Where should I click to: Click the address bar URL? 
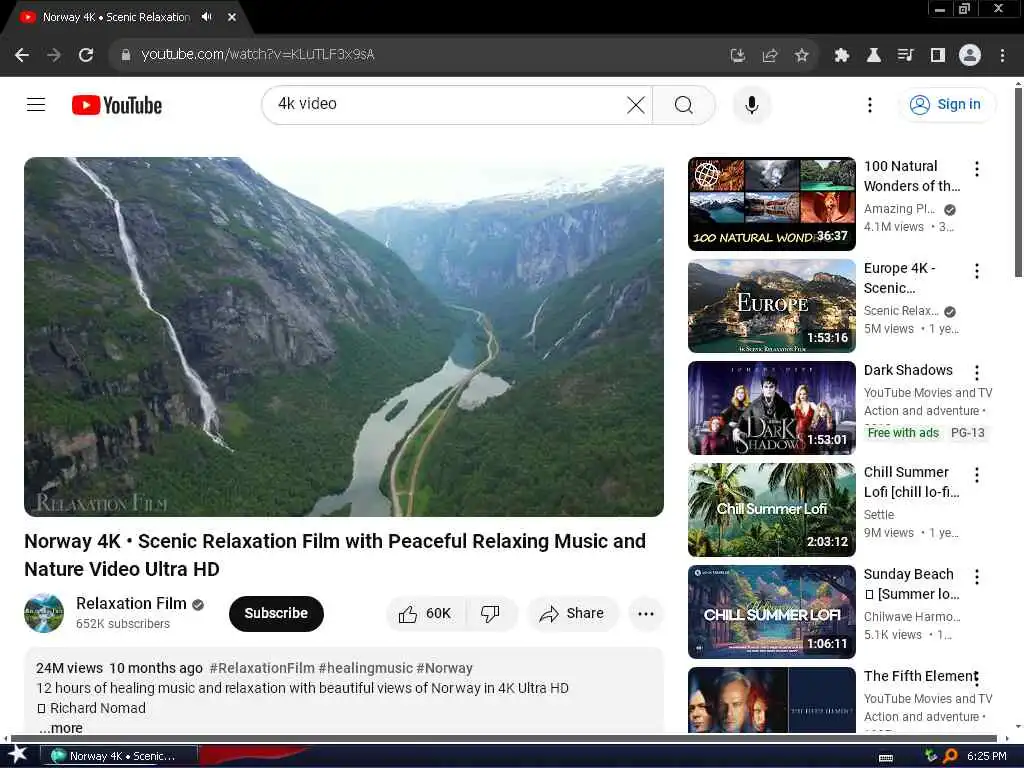258,54
